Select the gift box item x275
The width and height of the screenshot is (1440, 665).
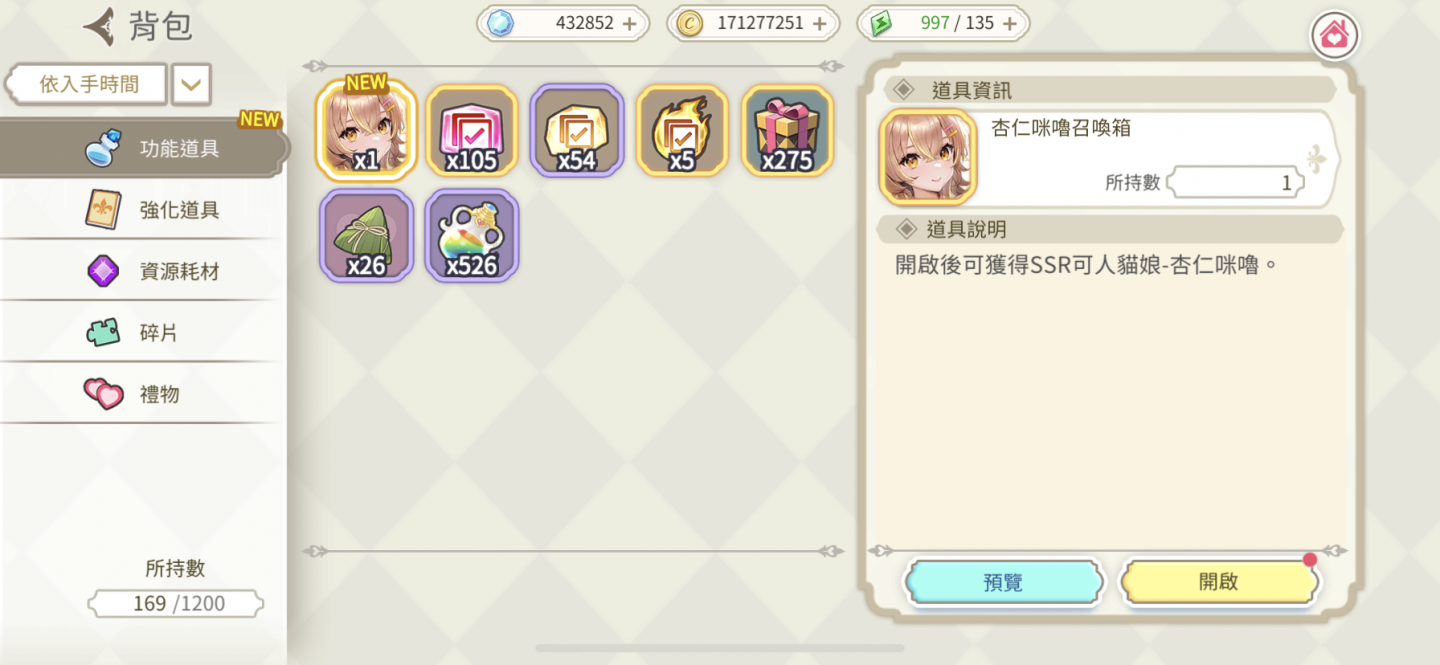click(x=787, y=130)
